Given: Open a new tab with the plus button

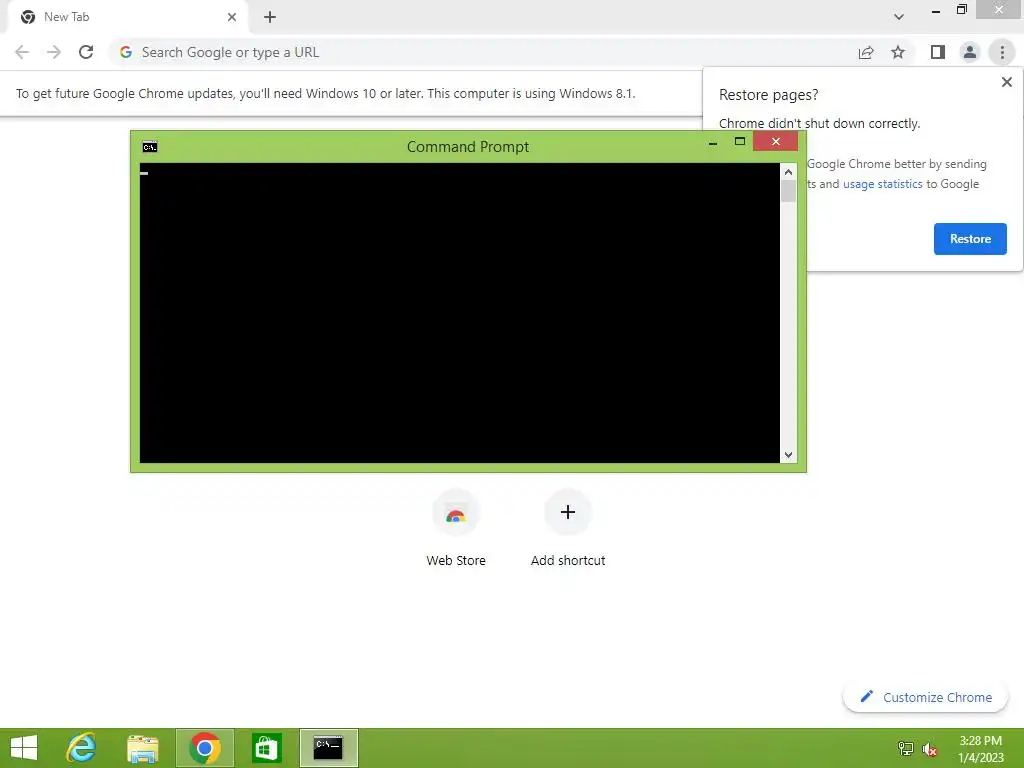Looking at the screenshot, I should pyautogui.click(x=270, y=17).
